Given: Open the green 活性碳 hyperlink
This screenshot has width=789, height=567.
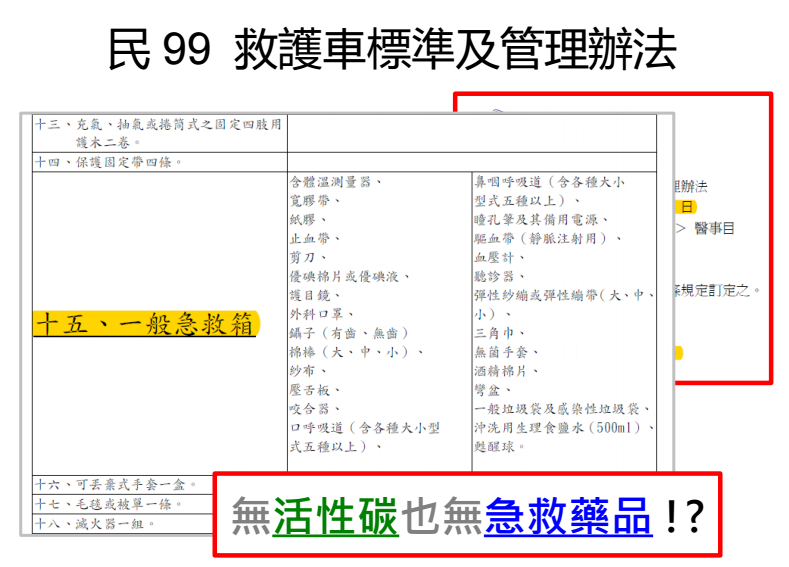Looking at the screenshot, I should pyautogui.click(x=336, y=516).
